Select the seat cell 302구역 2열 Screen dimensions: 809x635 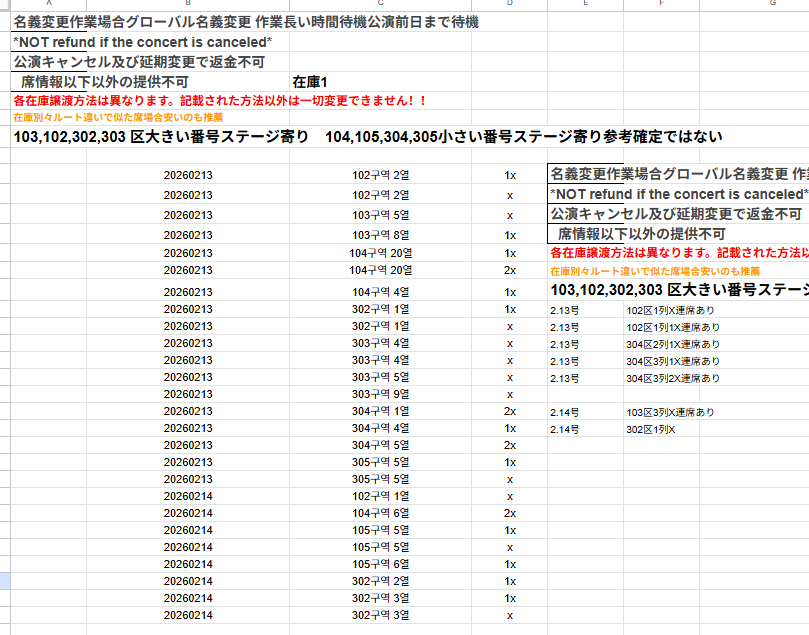pyautogui.click(x=381, y=581)
